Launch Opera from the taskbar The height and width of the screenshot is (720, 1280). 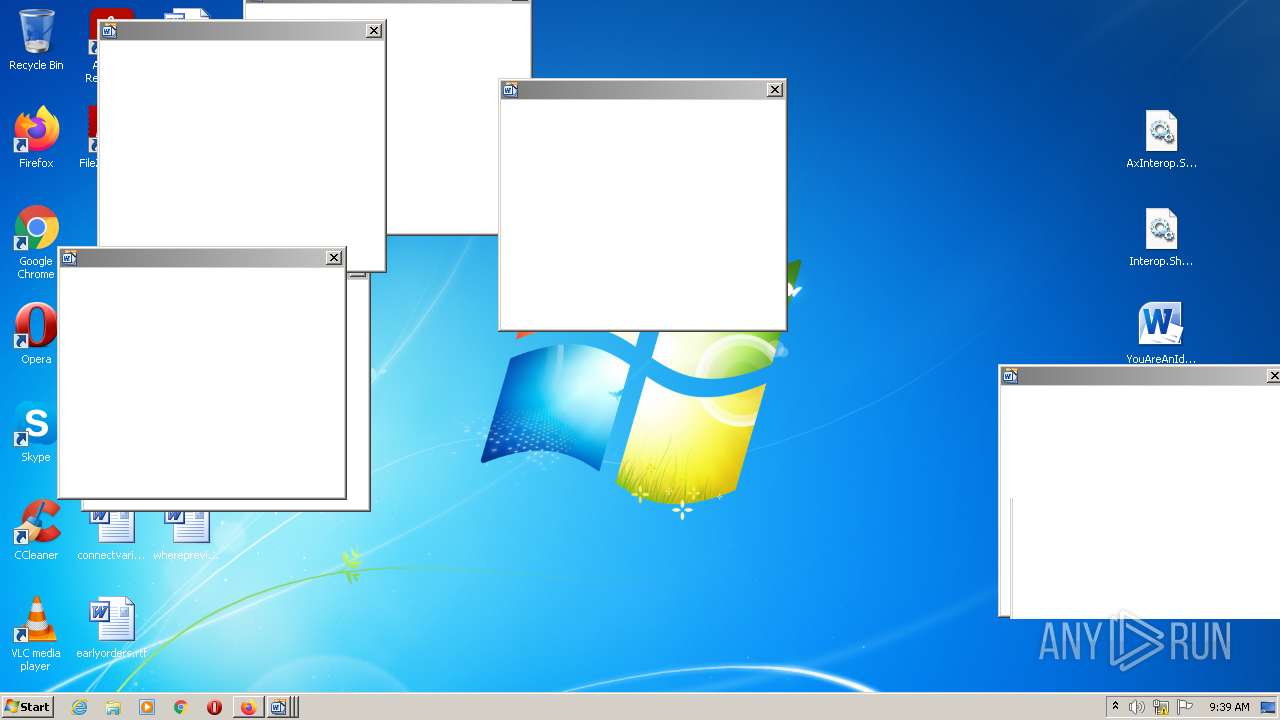(x=214, y=707)
